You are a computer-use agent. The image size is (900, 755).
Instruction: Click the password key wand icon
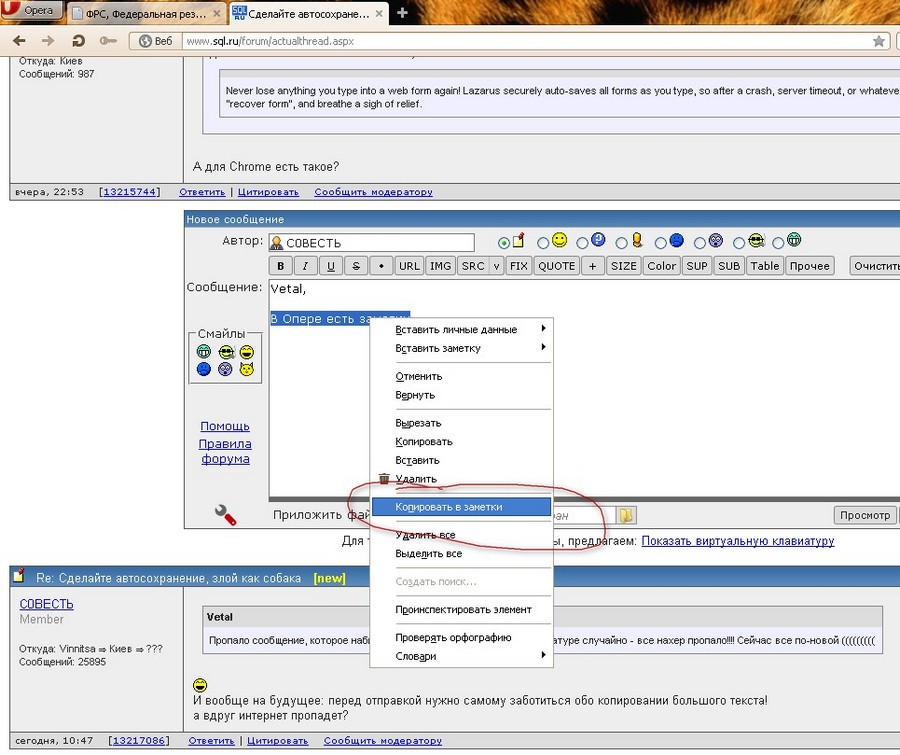click(x=108, y=41)
